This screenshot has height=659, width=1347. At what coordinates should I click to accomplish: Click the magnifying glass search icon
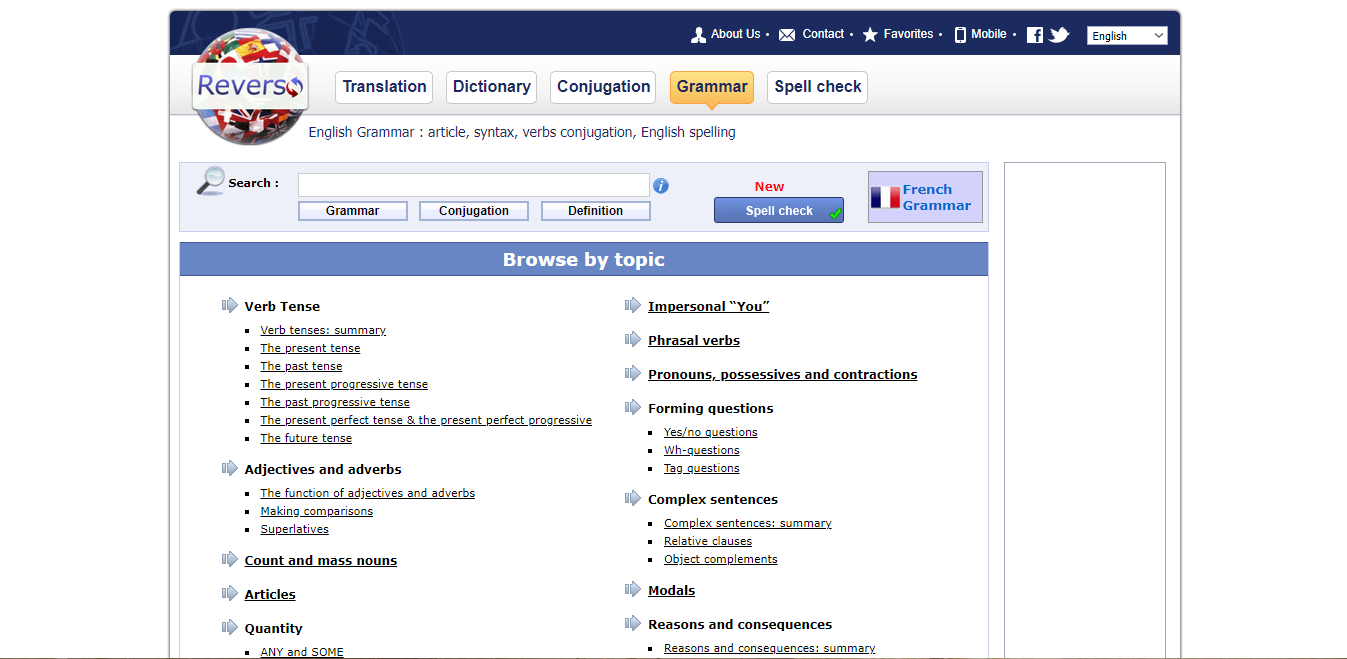[211, 181]
